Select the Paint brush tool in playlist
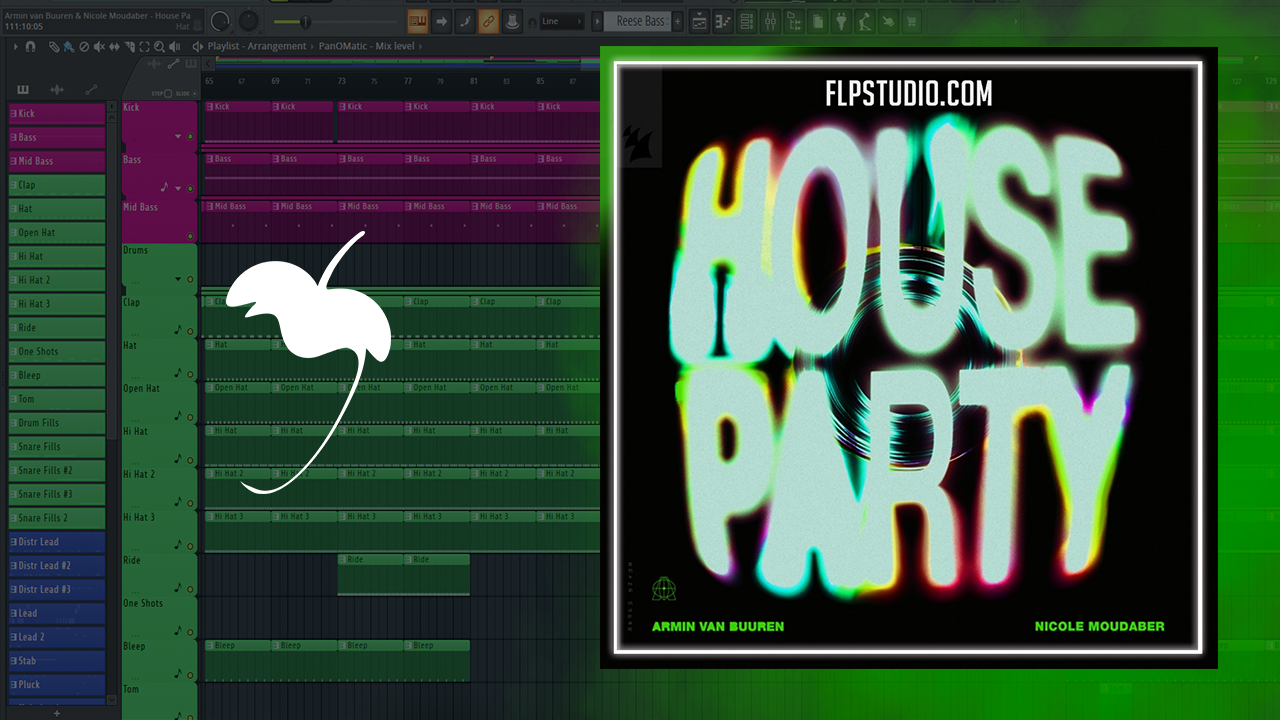The height and width of the screenshot is (720, 1280). pyautogui.click(x=68, y=46)
